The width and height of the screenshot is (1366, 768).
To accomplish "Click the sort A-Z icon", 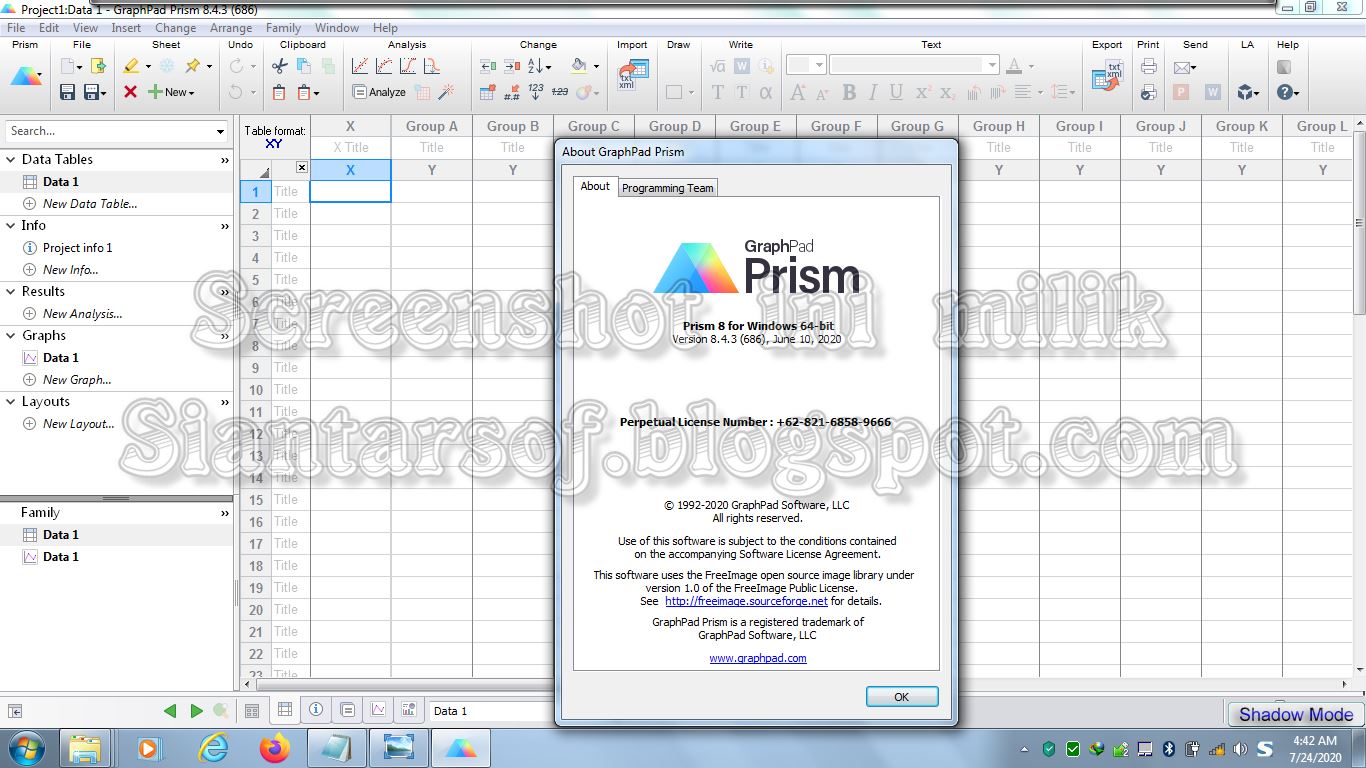I will [x=535, y=66].
